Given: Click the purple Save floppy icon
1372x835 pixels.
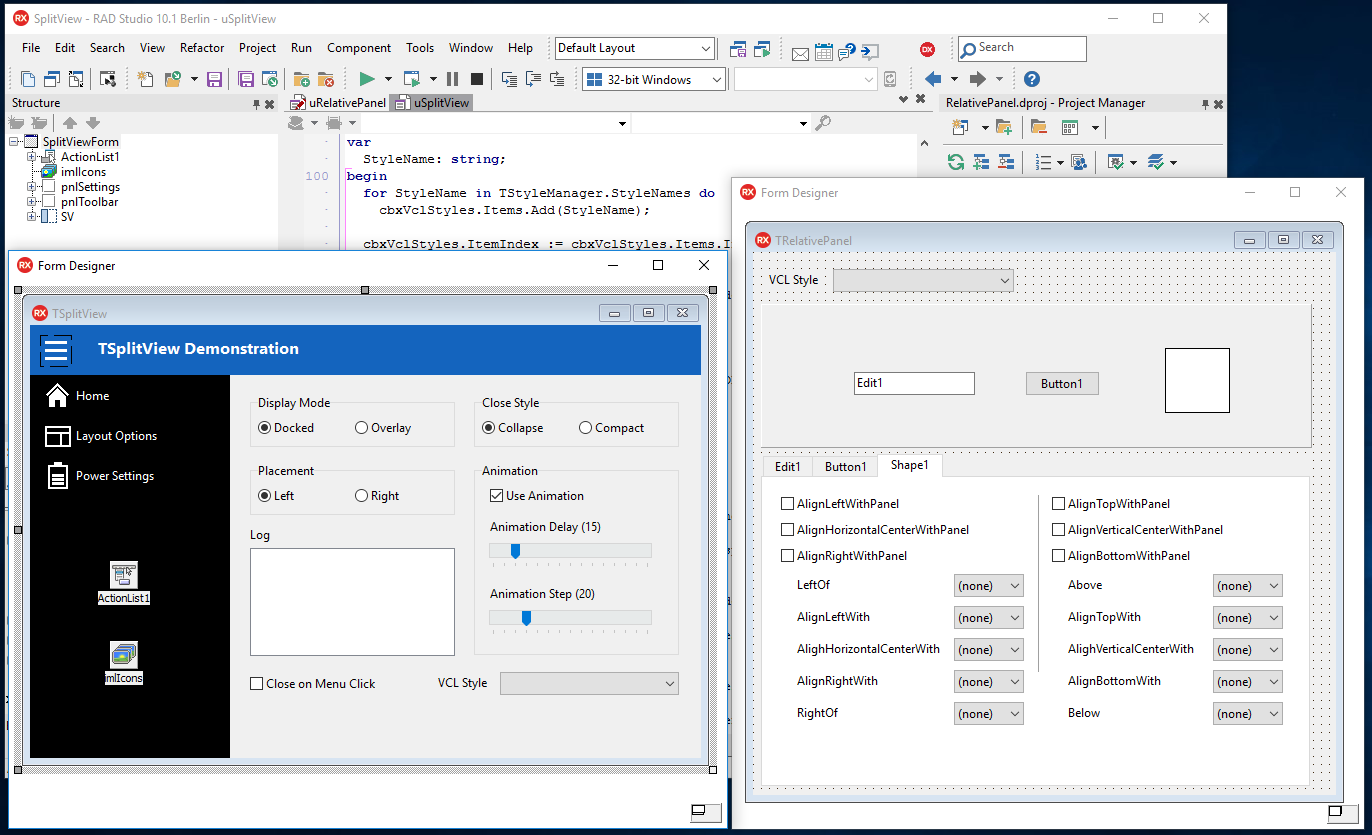Looking at the screenshot, I should click(x=214, y=79).
